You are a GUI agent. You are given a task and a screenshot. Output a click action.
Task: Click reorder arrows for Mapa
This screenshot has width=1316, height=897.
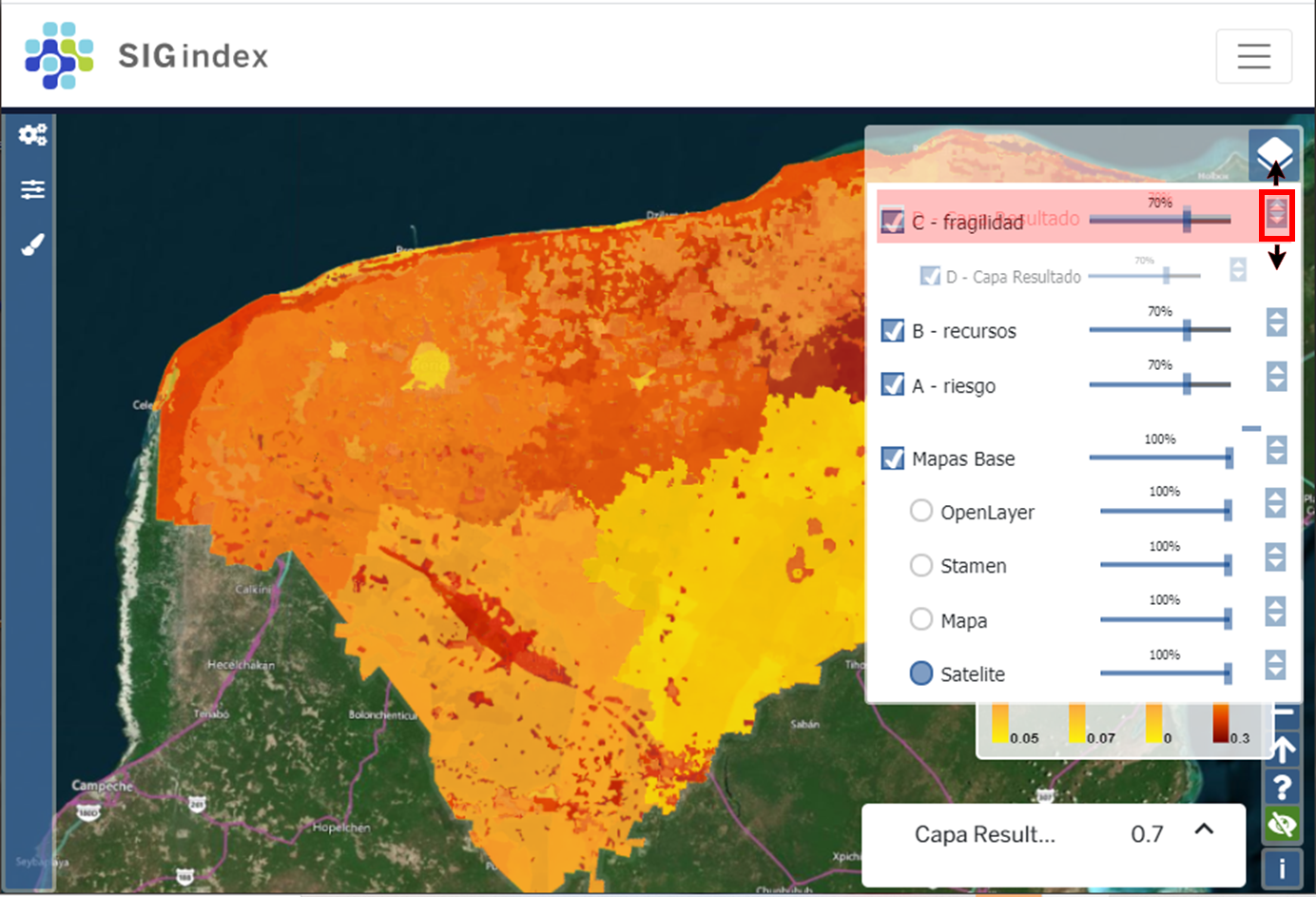pos(1275,611)
